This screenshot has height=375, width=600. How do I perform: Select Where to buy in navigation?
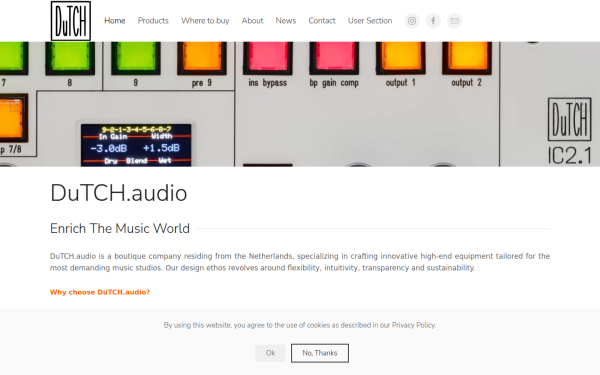pos(205,21)
